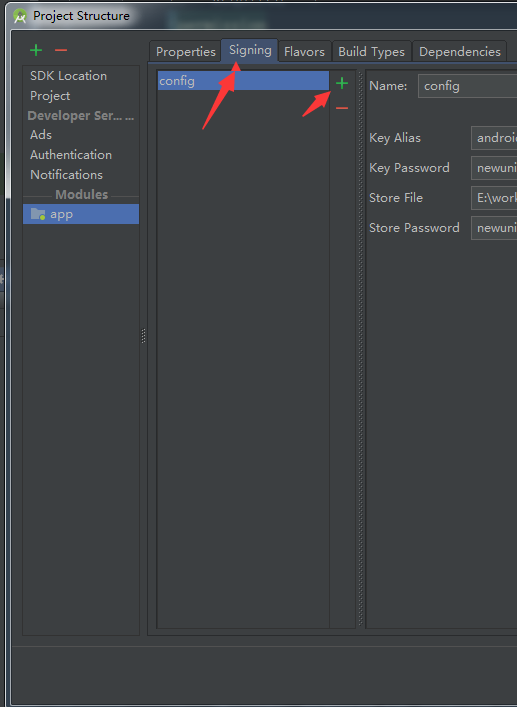
Task: Add new module with green plus
Action: [36, 50]
